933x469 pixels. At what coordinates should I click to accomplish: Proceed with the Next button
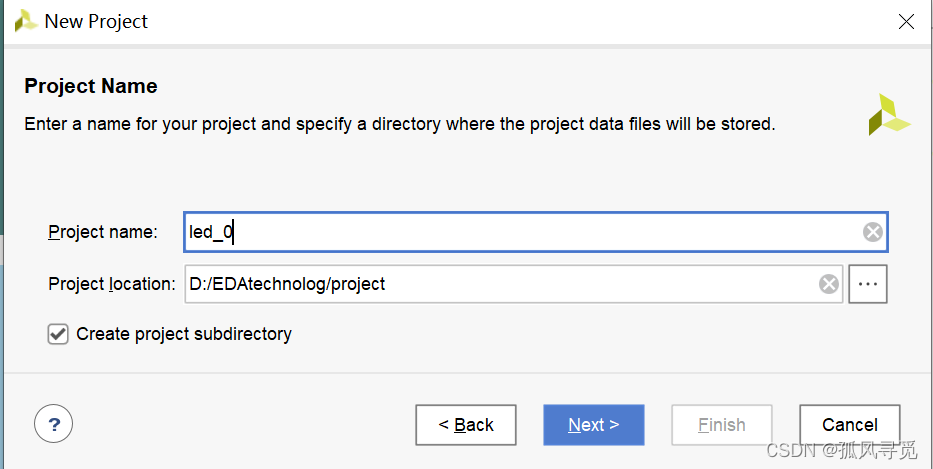click(x=593, y=425)
